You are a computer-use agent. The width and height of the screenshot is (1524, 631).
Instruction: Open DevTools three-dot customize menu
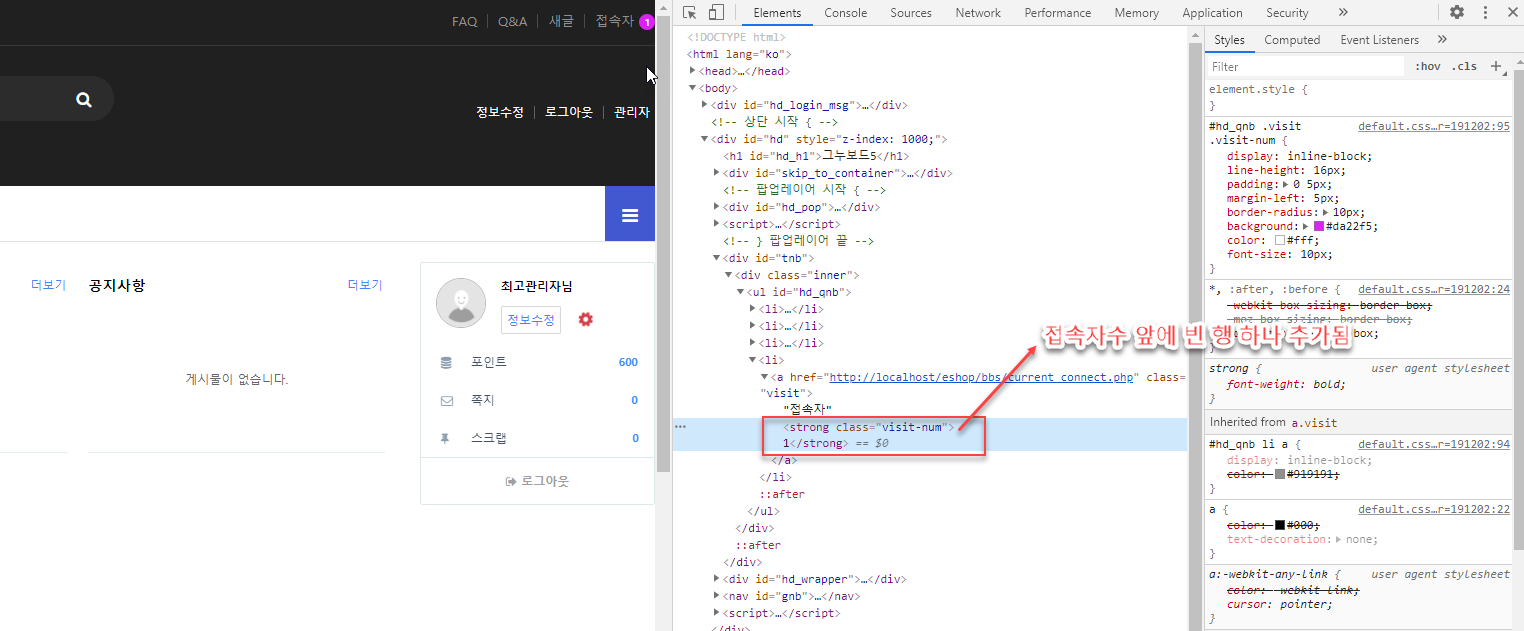1485,13
